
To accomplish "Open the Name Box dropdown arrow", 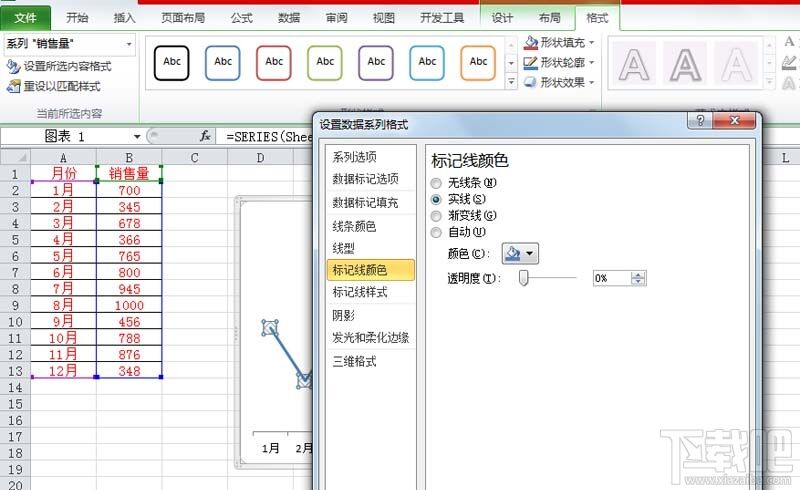I will (137, 136).
